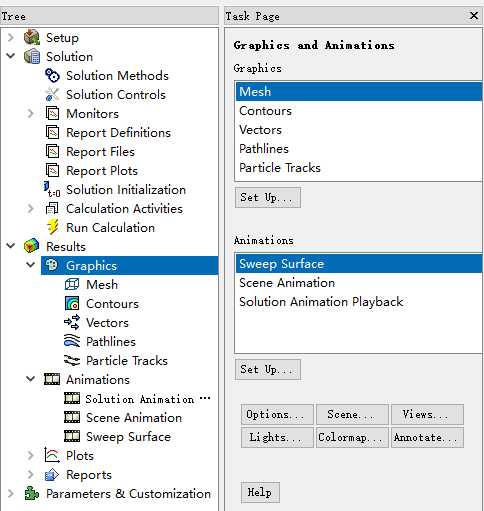The width and height of the screenshot is (484, 511).
Task: Click Set Up button under Graphics list
Action: (268, 197)
